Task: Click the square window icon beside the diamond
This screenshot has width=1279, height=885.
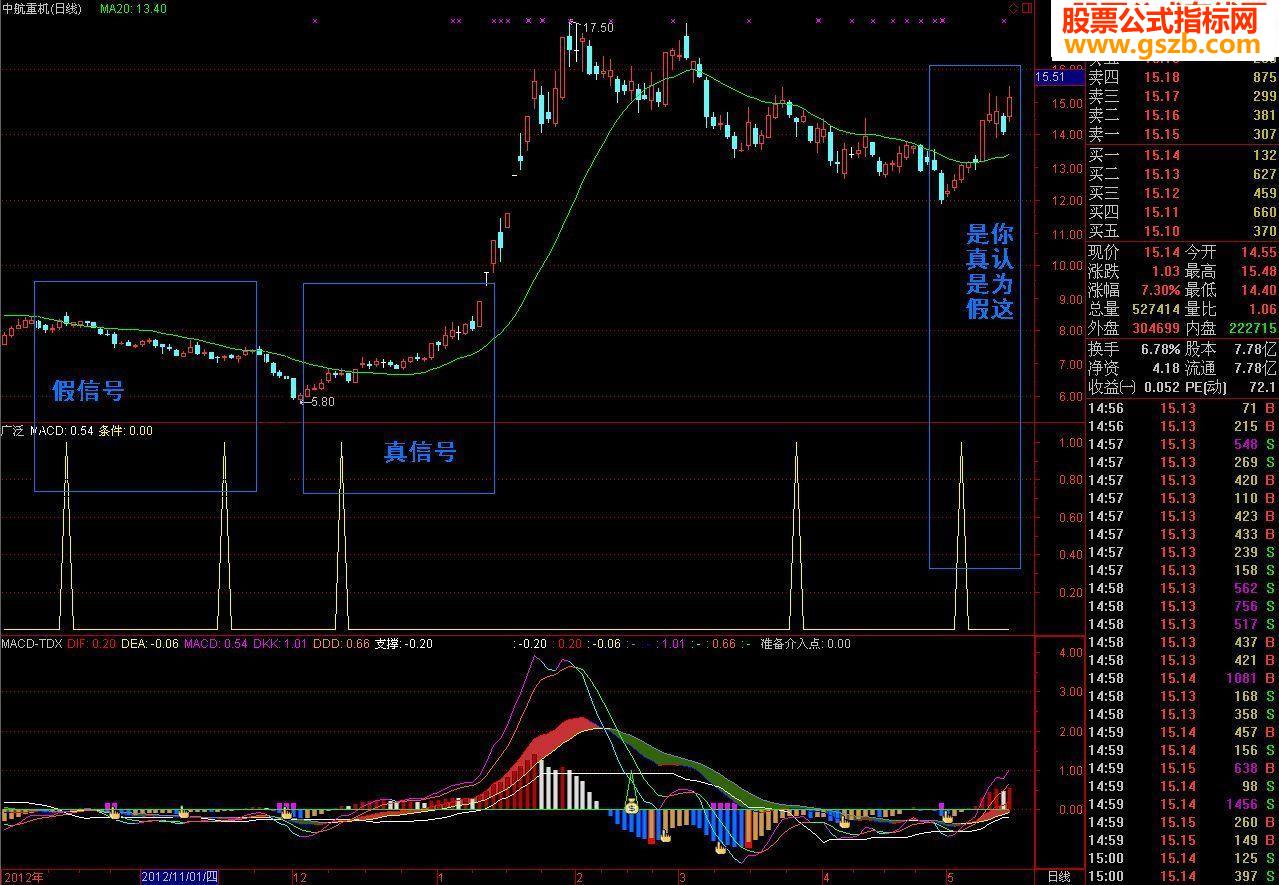Action: coord(1027,8)
